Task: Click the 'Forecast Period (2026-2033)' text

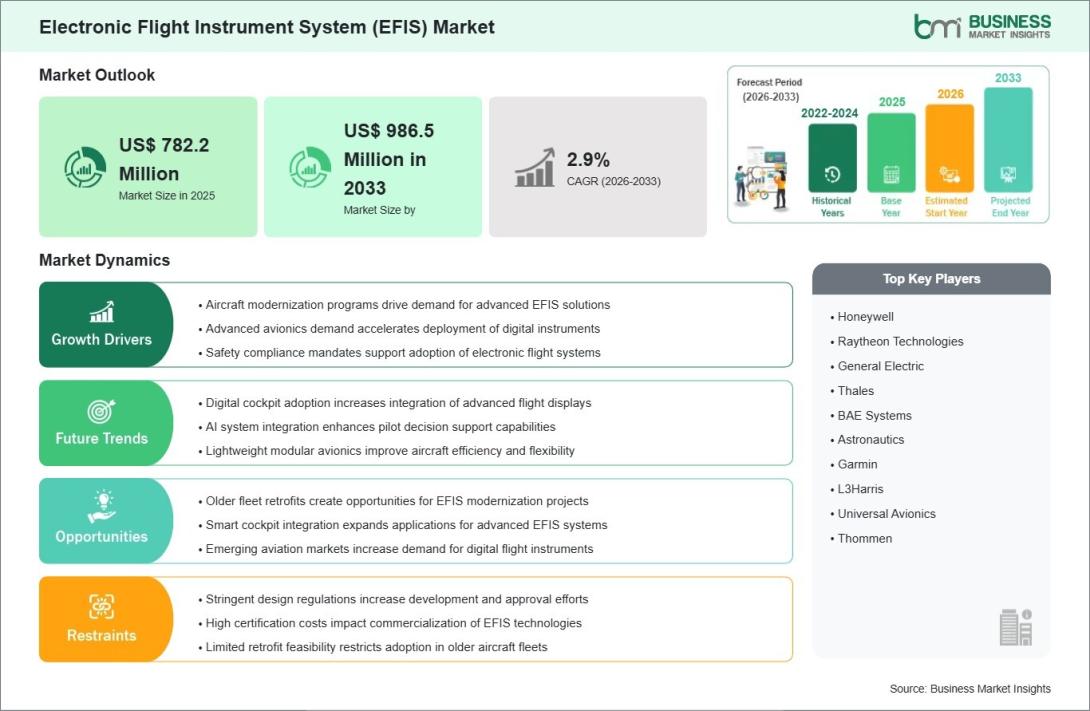Action: pyautogui.click(x=770, y=90)
